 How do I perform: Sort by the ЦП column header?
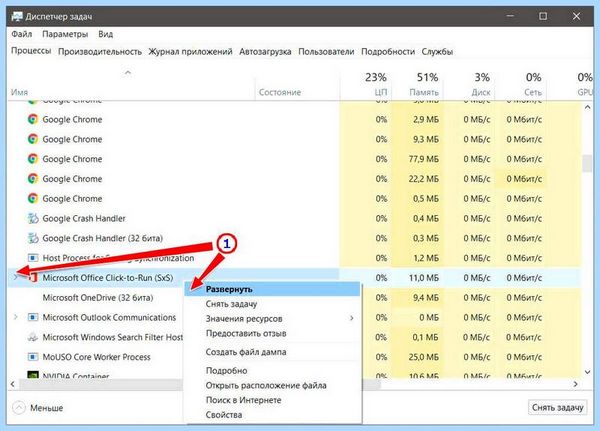pos(381,92)
